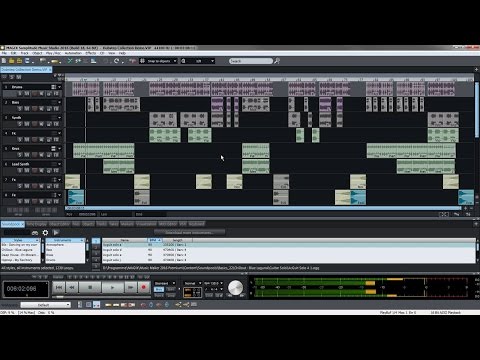Screen dimensions: 480x360
Task: Switch to the Soundpool tab
Action: [x=12, y=224]
